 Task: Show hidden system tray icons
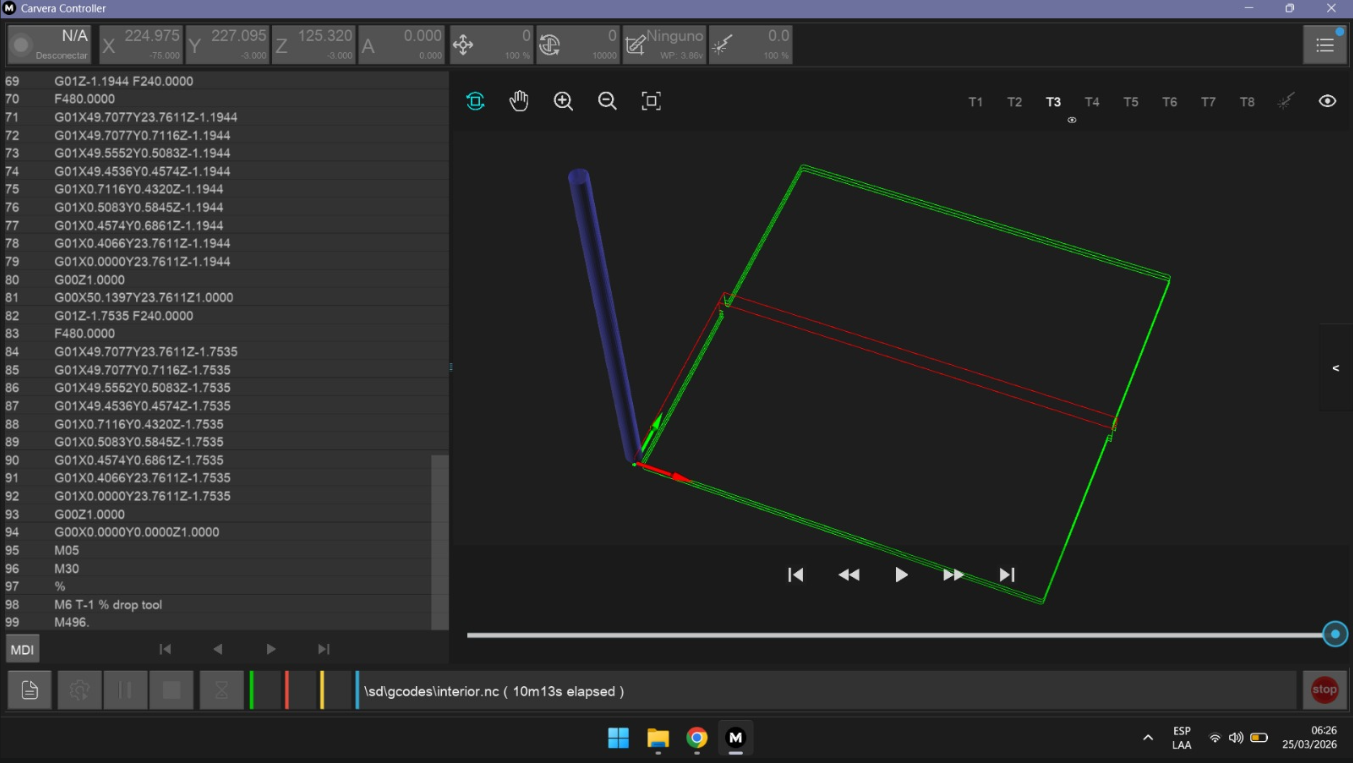click(1148, 738)
